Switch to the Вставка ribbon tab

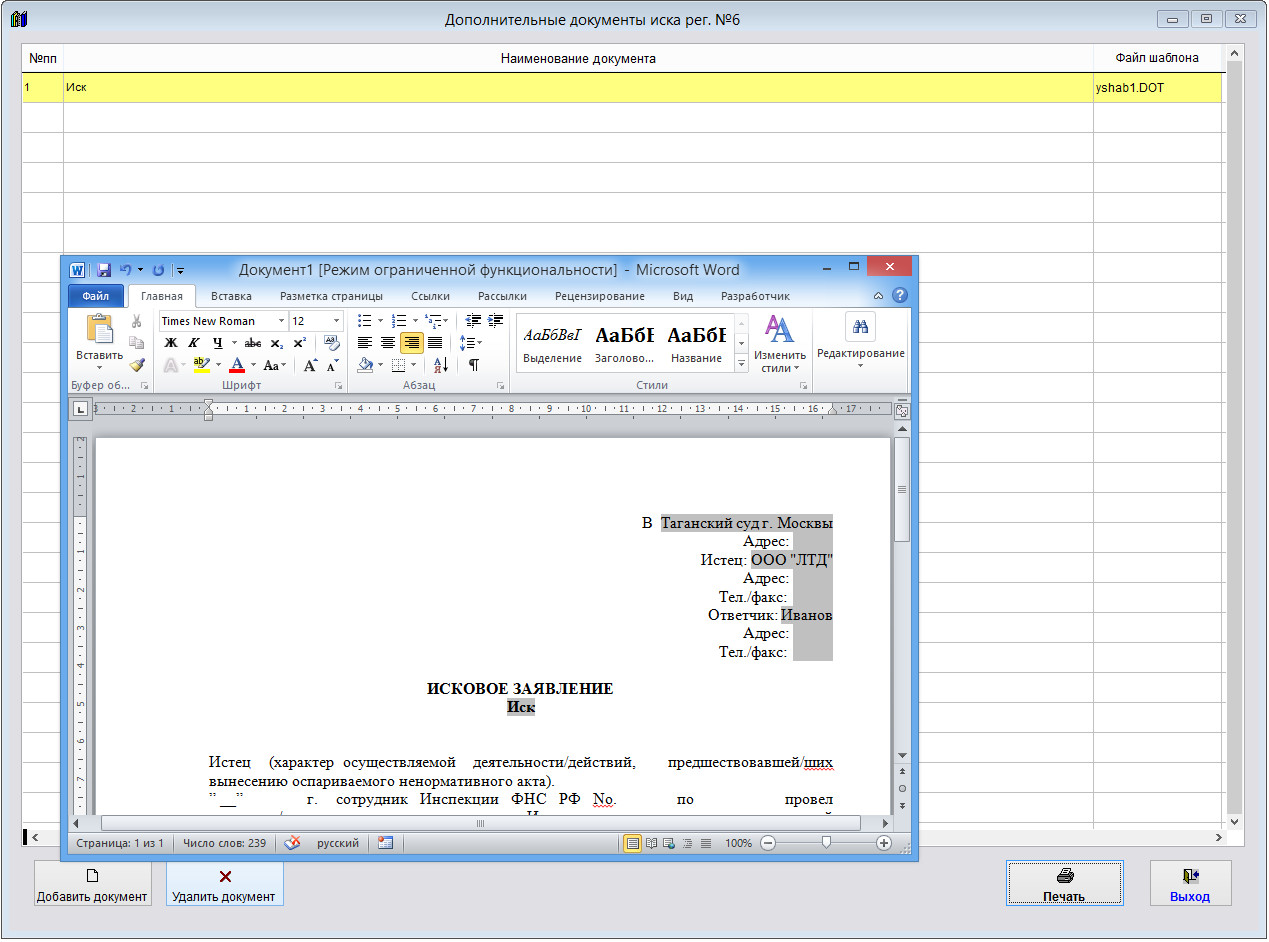pyautogui.click(x=231, y=296)
